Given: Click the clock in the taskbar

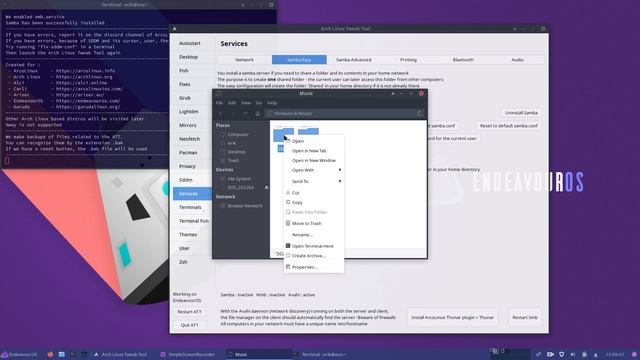Looking at the screenshot, I should (x=614, y=355).
